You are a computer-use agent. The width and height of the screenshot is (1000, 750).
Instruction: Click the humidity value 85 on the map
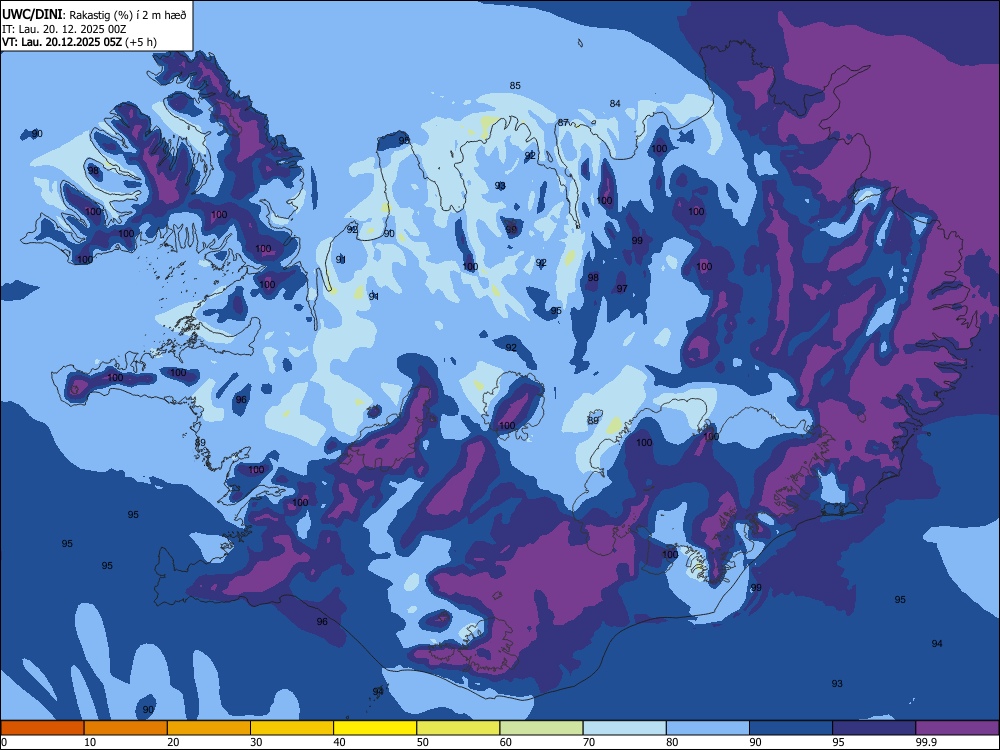(515, 85)
